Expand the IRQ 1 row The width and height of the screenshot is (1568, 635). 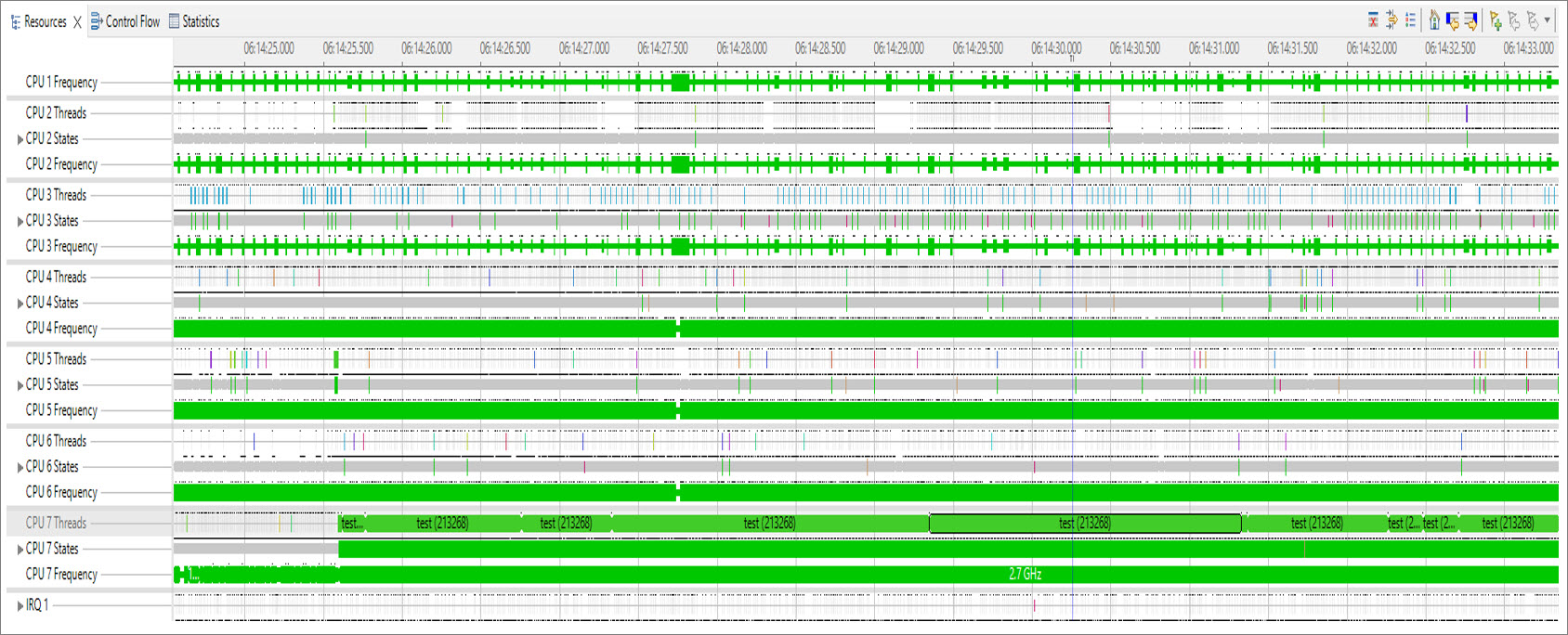tap(20, 605)
